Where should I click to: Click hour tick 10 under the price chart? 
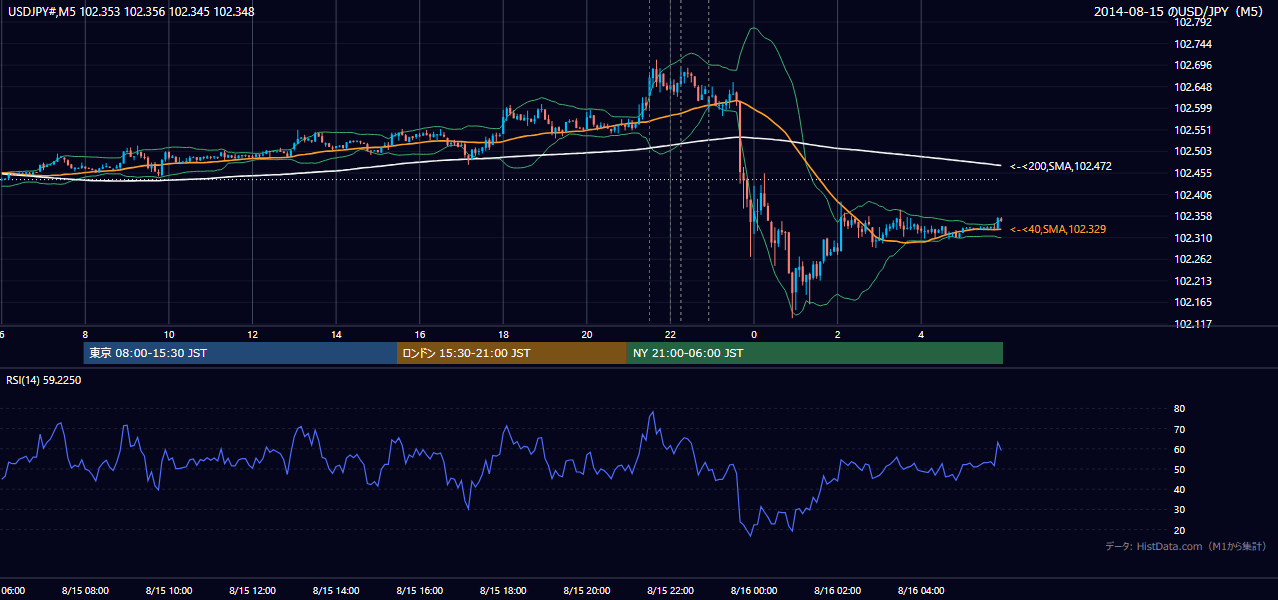169,334
